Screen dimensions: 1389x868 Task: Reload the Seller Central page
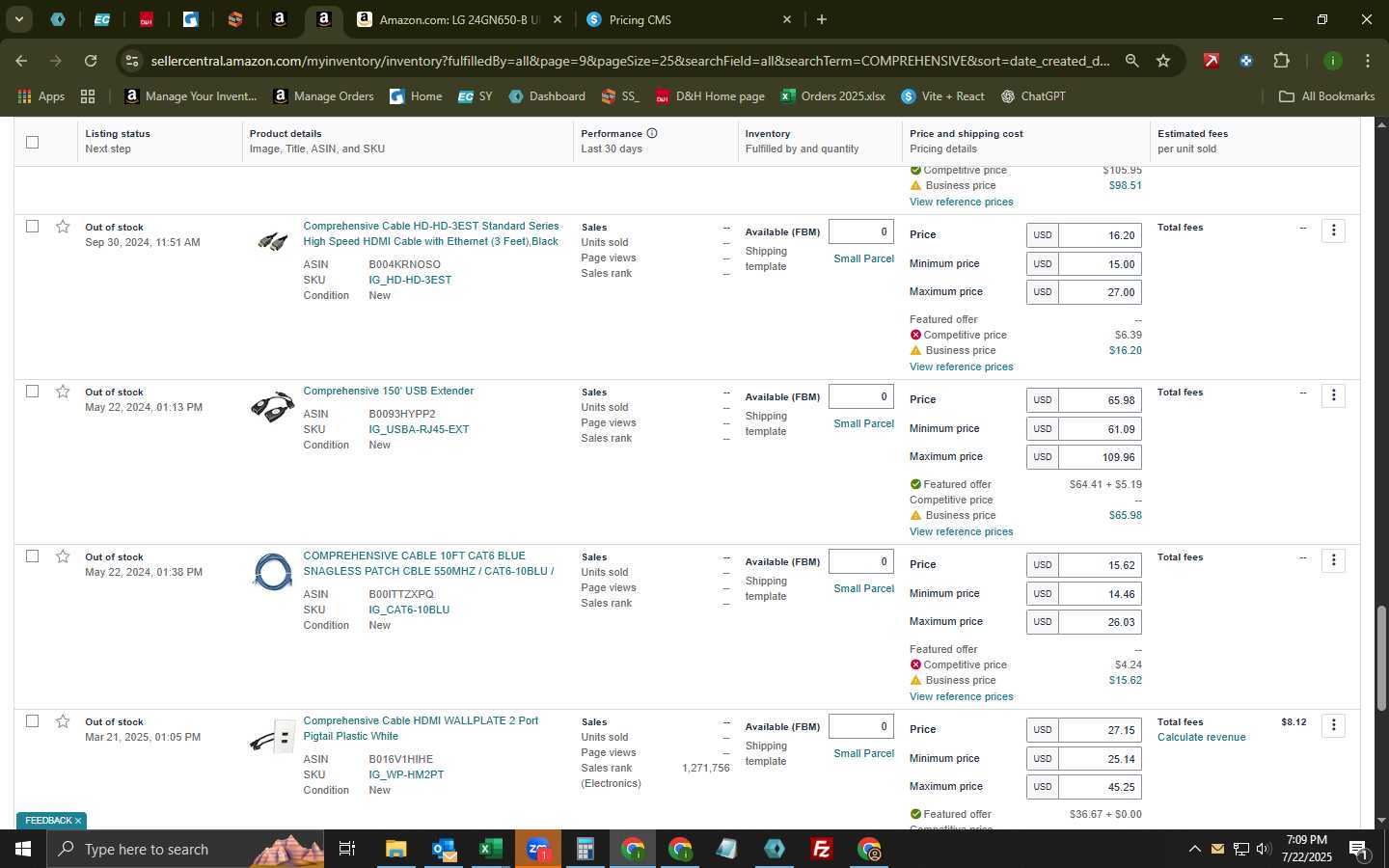[91, 61]
